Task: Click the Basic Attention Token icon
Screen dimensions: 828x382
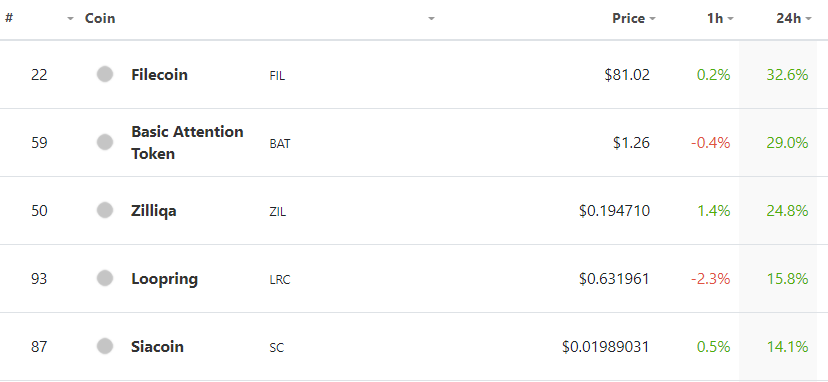Action: click(x=105, y=142)
